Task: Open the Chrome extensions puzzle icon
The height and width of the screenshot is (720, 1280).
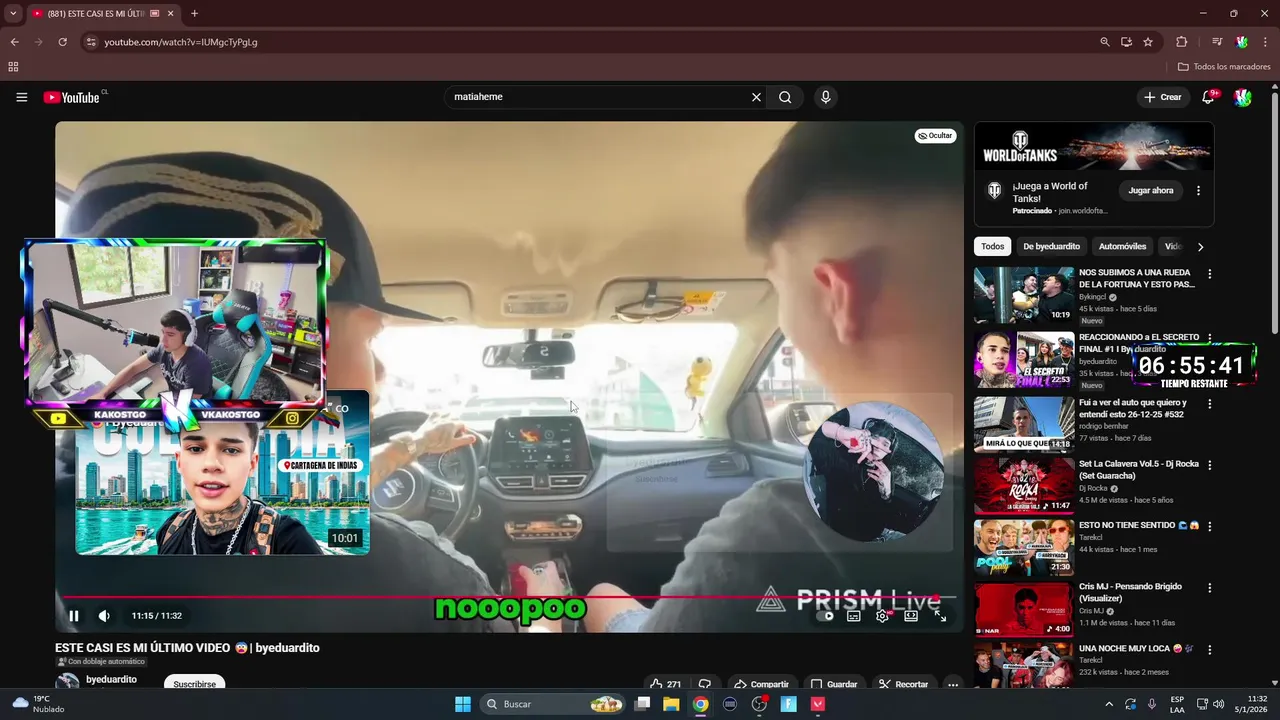Action: [1182, 42]
